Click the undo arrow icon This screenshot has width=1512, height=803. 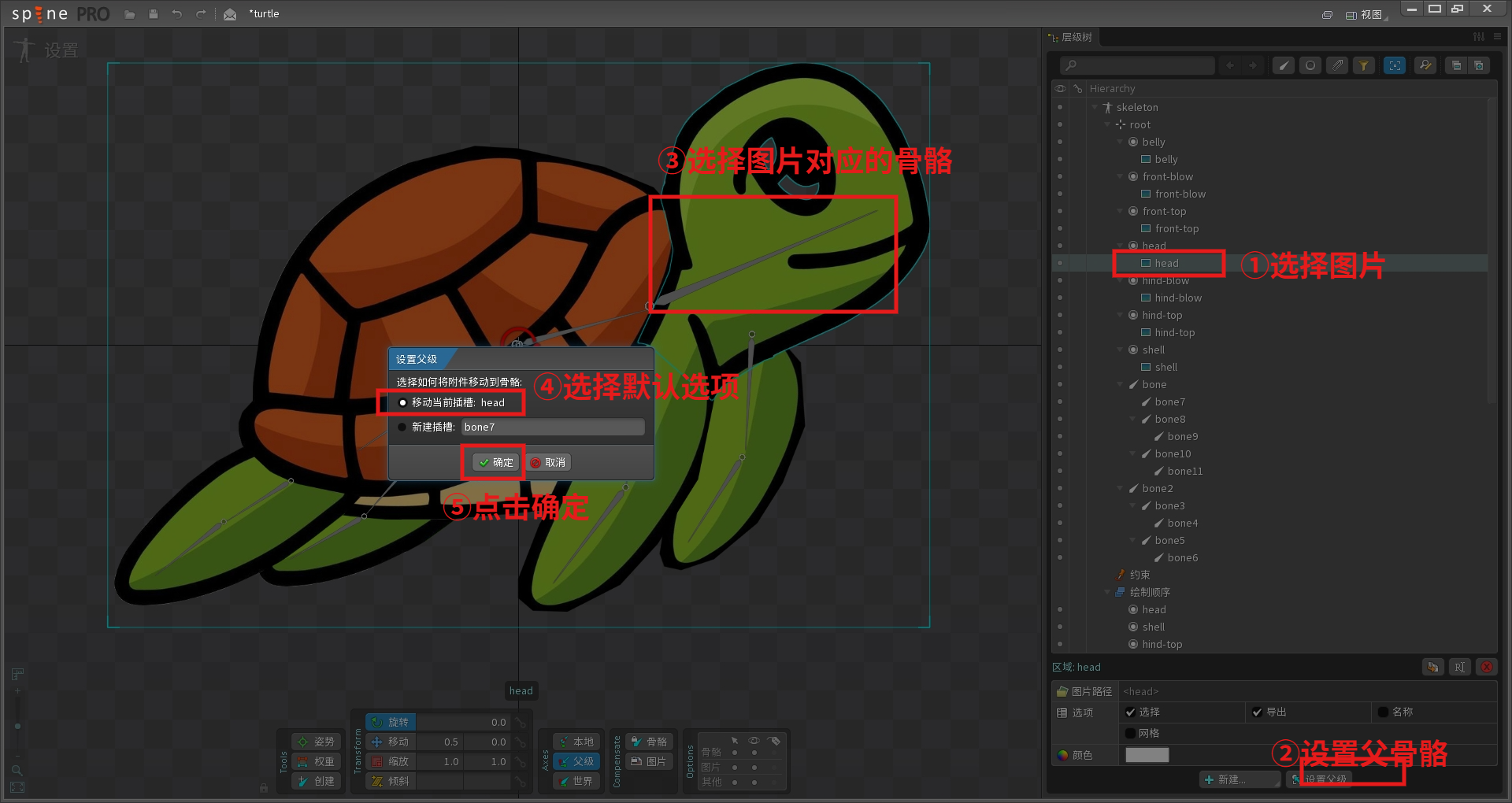177,14
